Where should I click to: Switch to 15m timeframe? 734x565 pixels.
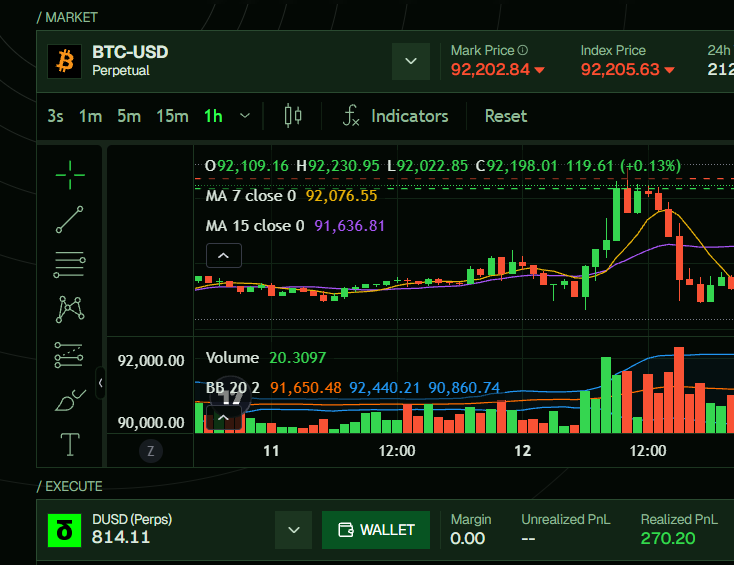click(172, 116)
